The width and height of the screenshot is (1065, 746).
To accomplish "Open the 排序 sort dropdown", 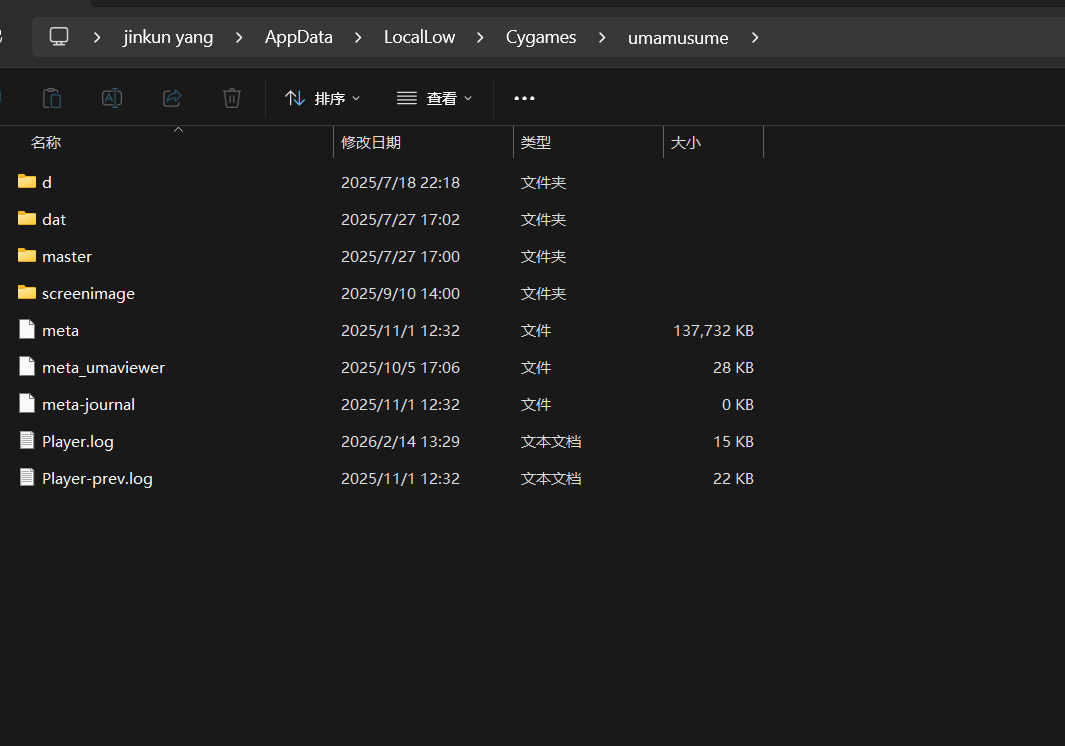I will [322, 99].
